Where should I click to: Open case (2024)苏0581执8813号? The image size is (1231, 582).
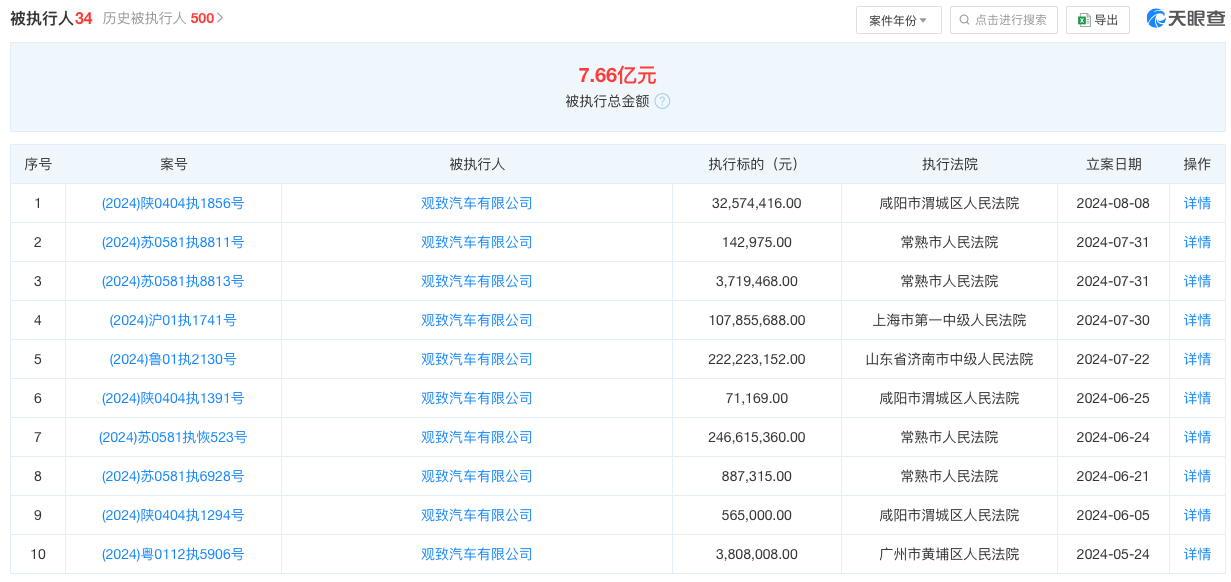173,281
